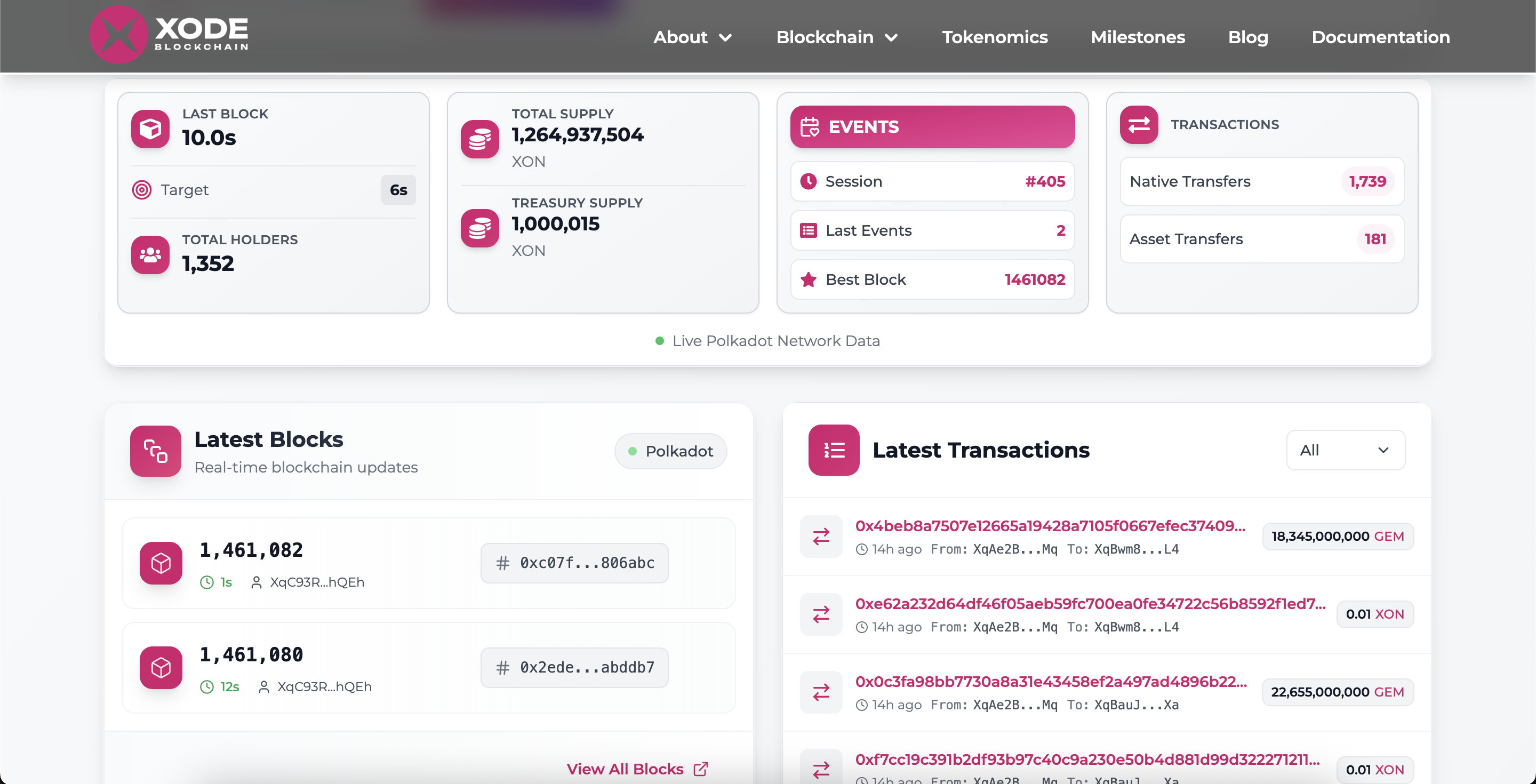Click block hash 0x2ede...abddb7

(574, 668)
